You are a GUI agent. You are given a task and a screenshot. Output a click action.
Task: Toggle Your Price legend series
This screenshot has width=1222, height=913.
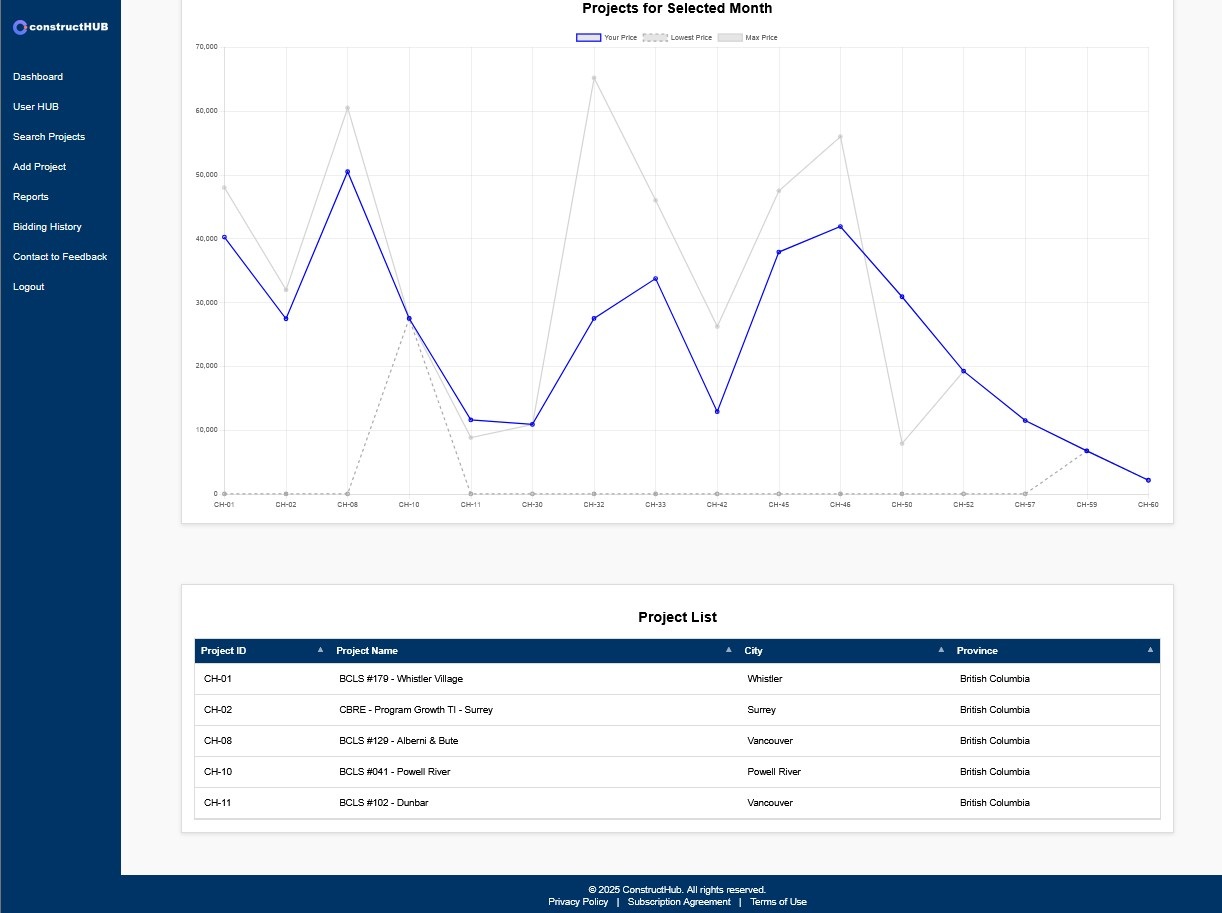[x=606, y=38]
